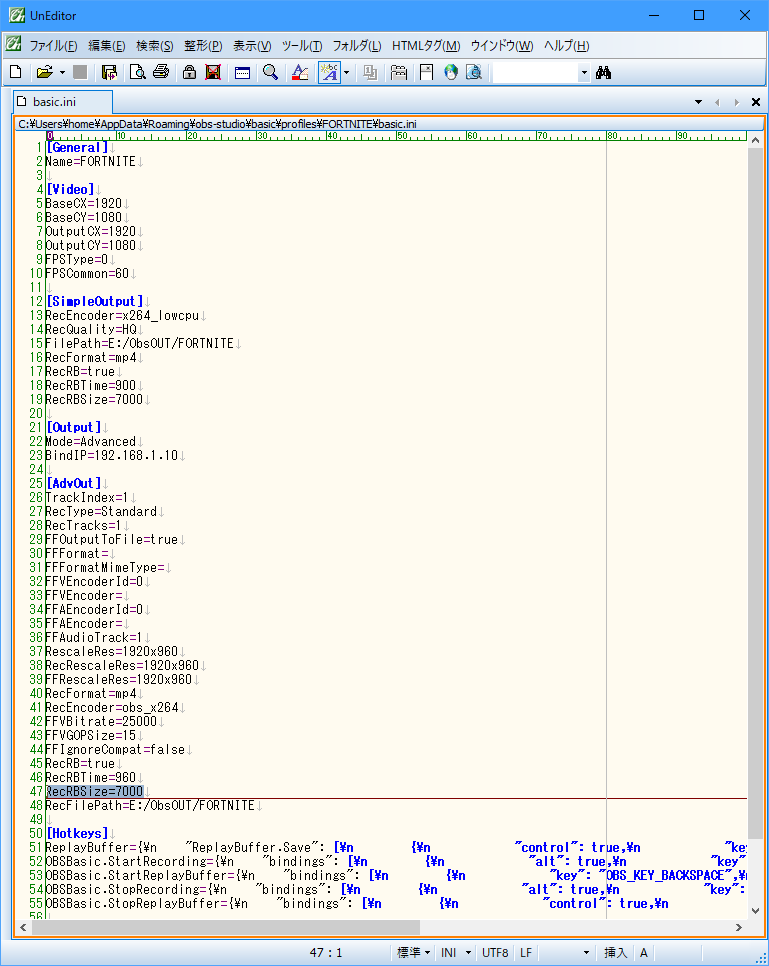Click the binoculars find icon
The image size is (769, 966).
[x=603, y=73]
